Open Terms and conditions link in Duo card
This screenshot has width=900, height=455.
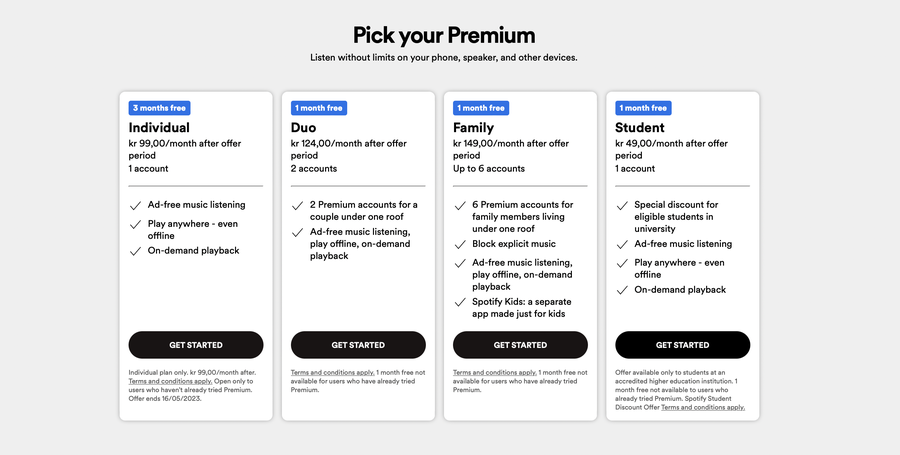click(x=333, y=372)
